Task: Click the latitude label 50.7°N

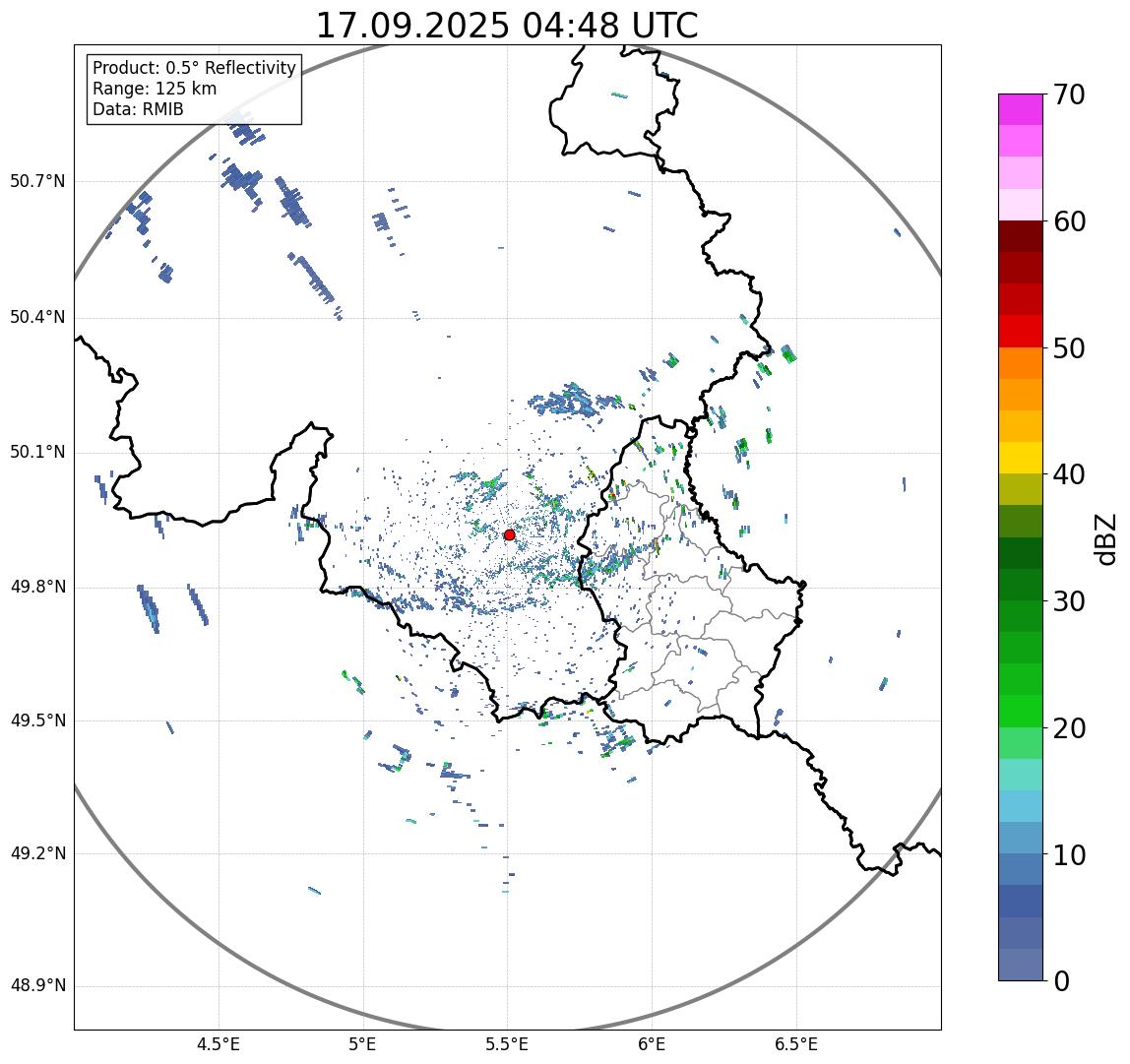Action: [37, 180]
